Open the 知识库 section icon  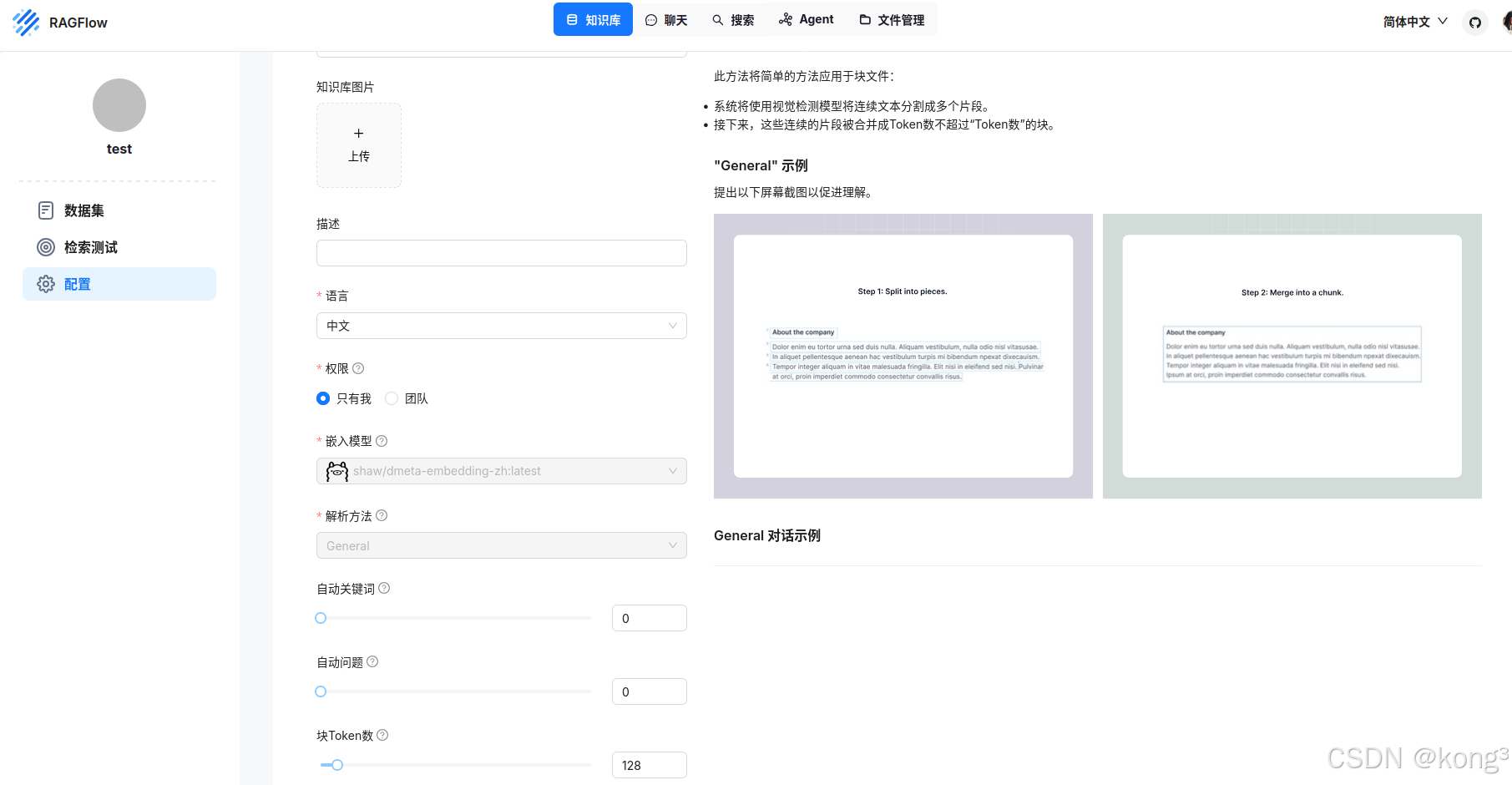[x=572, y=18]
